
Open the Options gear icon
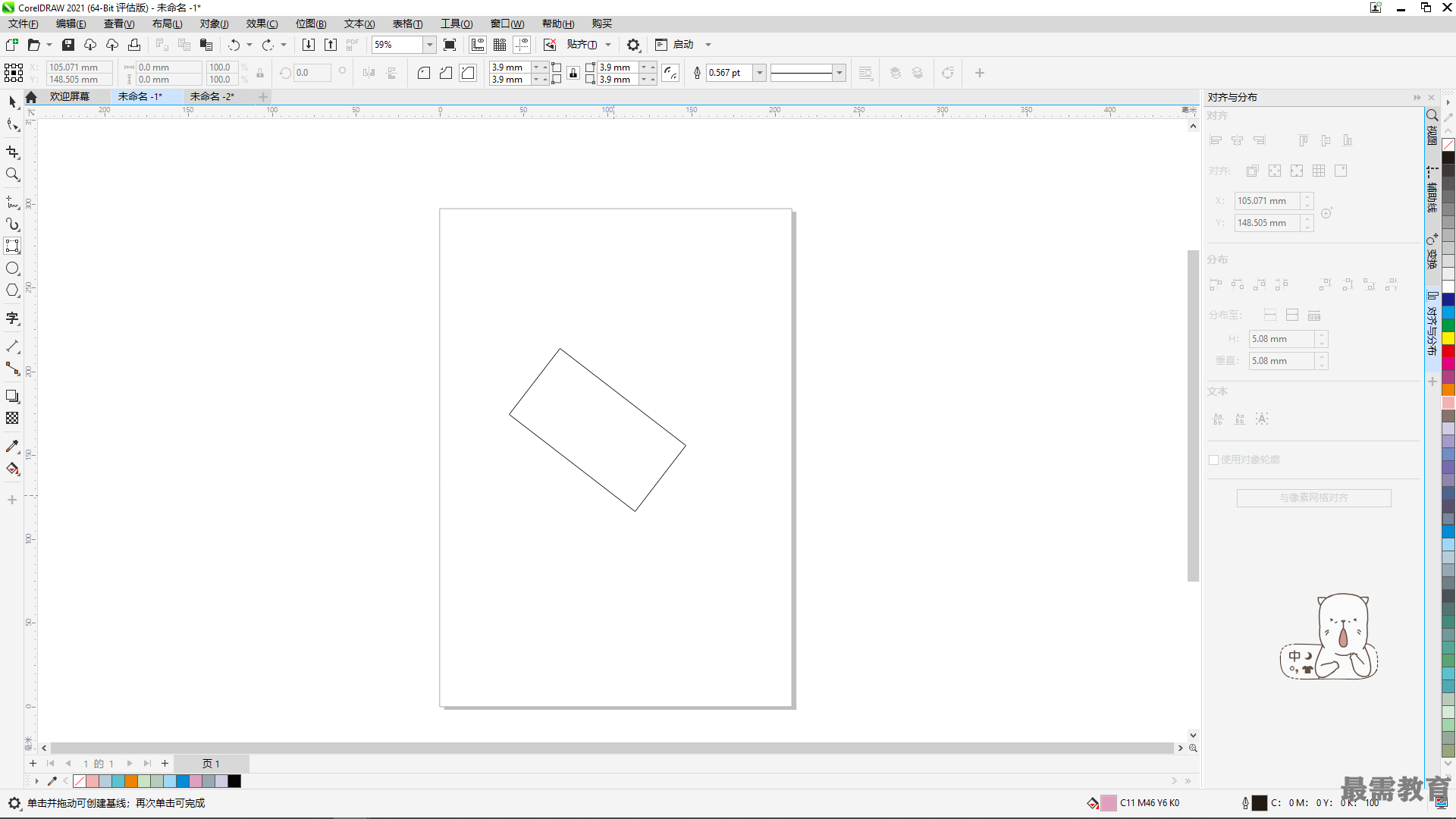point(633,45)
